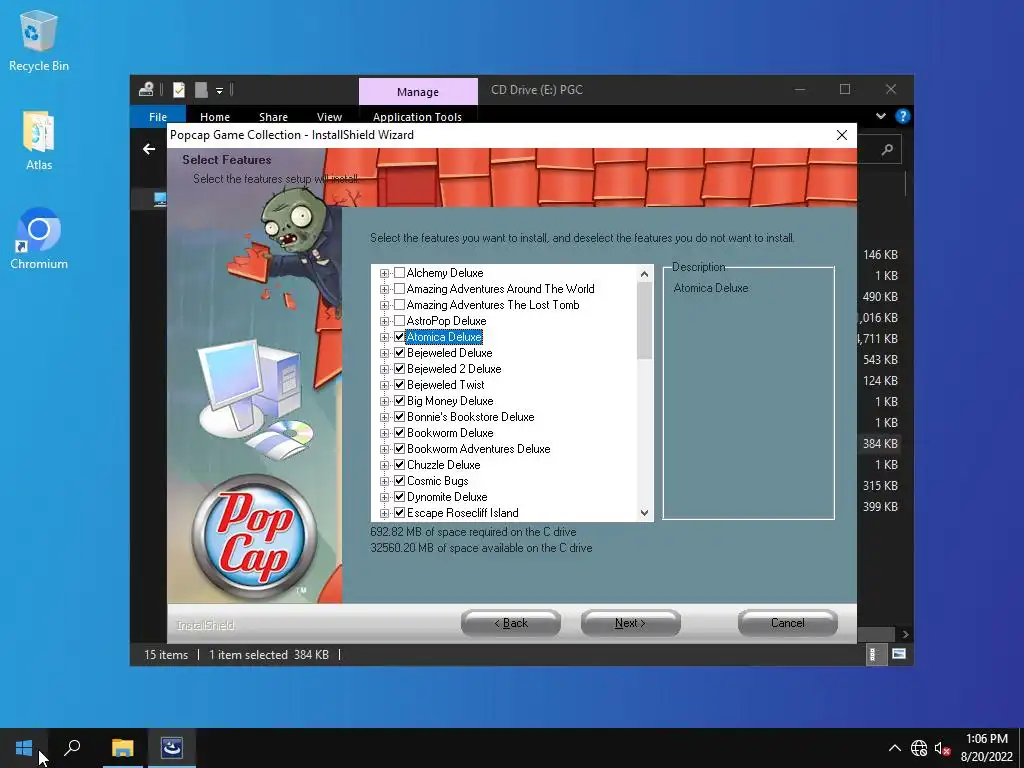The image size is (1024, 768).
Task: Click the 384 KB file size entry
Action: pos(880,443)
